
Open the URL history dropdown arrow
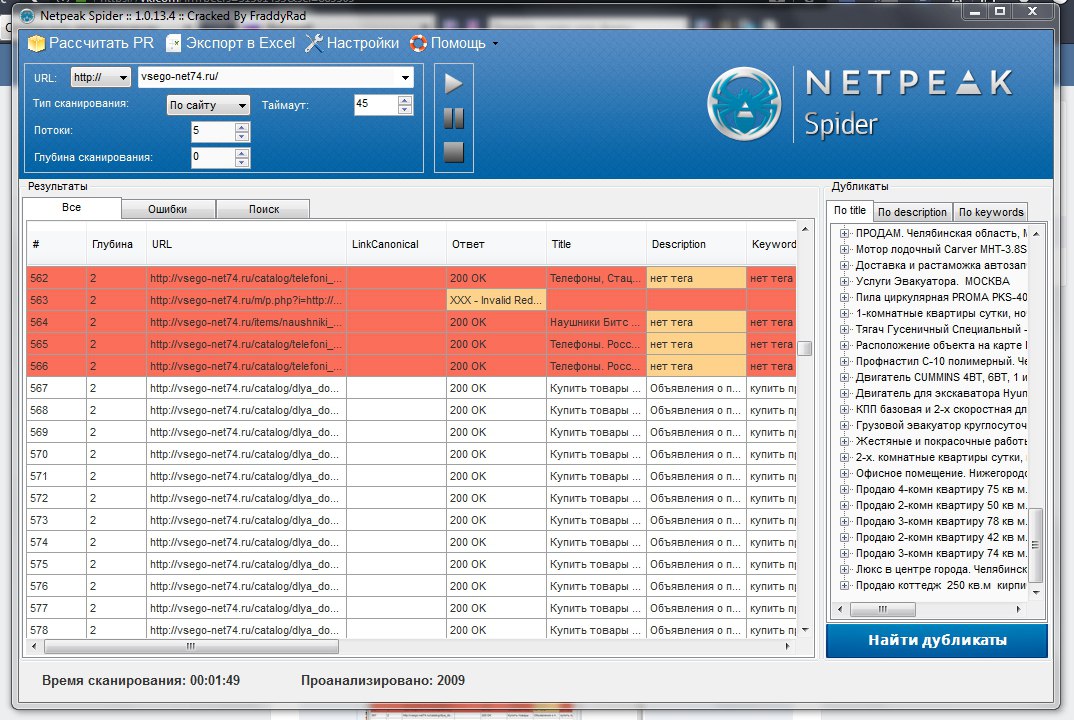point(405,77)
